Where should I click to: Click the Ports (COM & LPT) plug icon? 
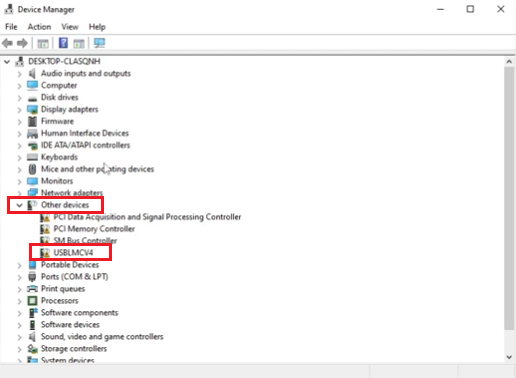[32, 277]
